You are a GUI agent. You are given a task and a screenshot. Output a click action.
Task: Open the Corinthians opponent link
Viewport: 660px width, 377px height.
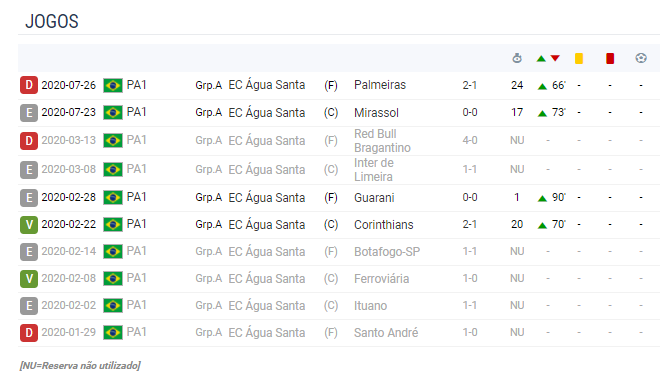tap(383, 225)
